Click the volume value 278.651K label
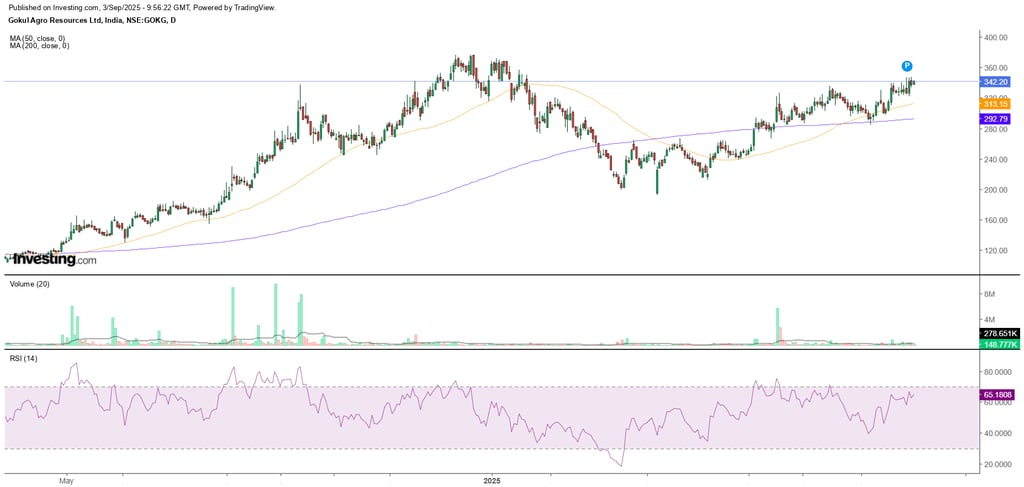This screenshot has width=1024, height=487. point(997,334)
